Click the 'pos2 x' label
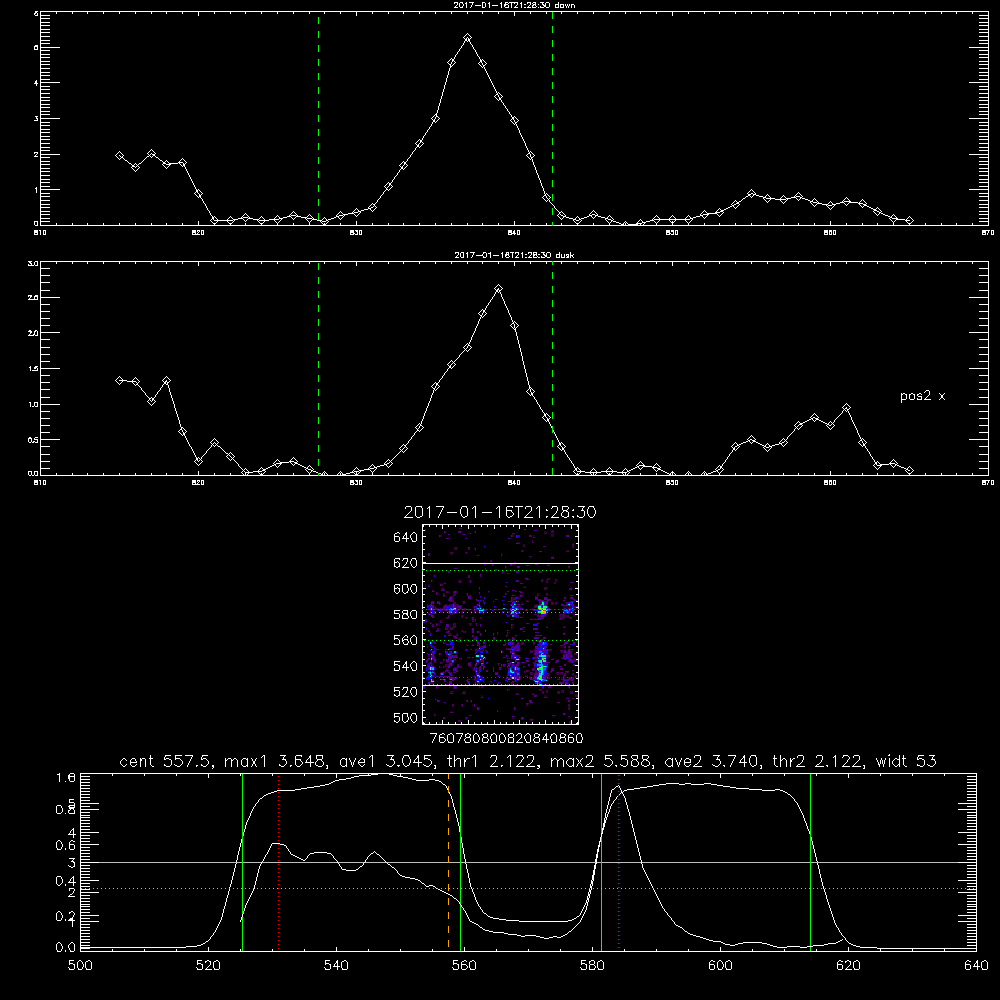The width and height of the screenshot is (1000, 1000). (922, 396)
